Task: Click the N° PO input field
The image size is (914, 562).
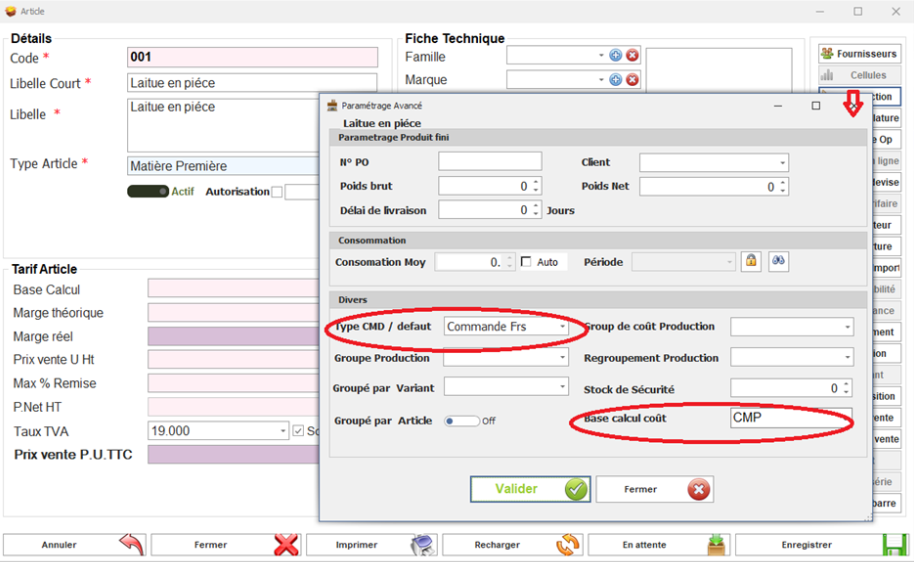Action: pyautogui.click(x=489, y=161)
